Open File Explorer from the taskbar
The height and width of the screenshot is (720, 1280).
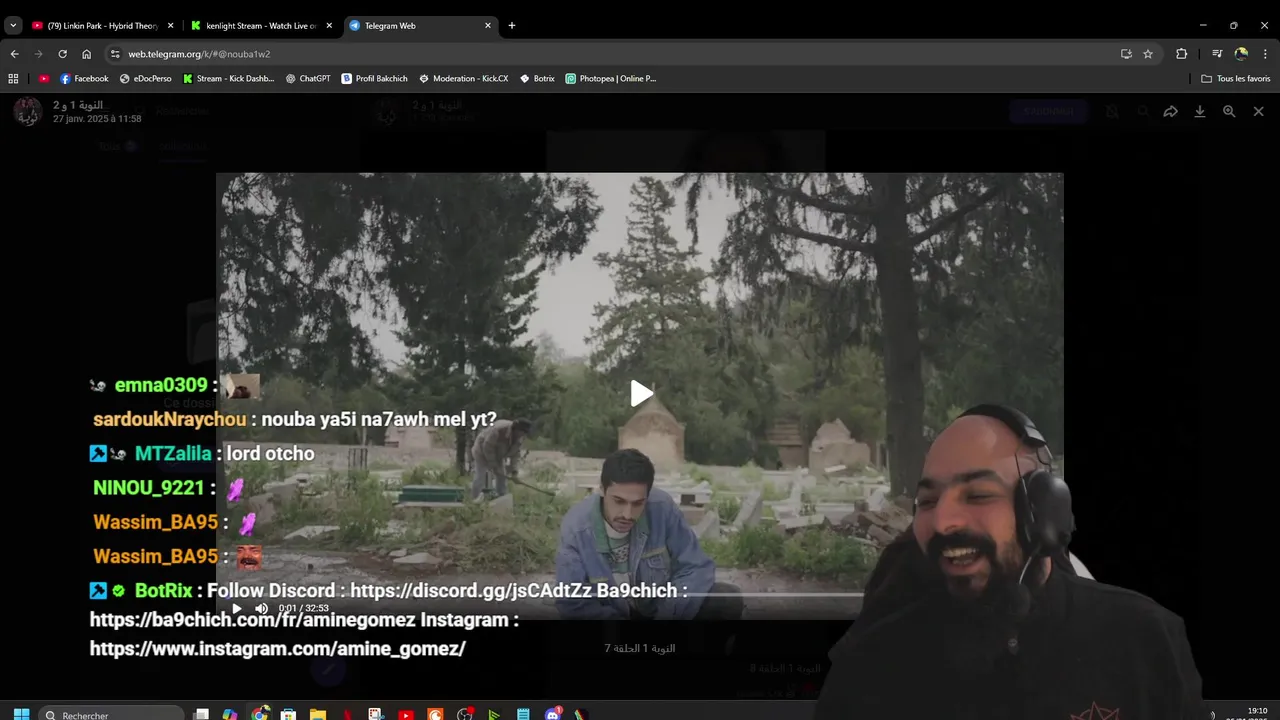(x=318, y=715)
